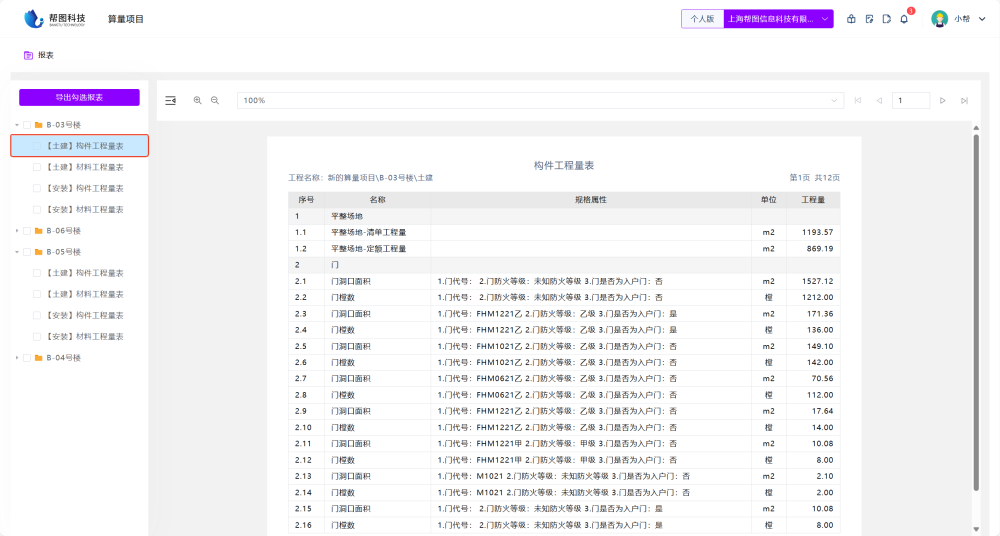The height and width of the screenshot is (536, 1000).
Task: Go to the next report page
Action: click(943, 100)
